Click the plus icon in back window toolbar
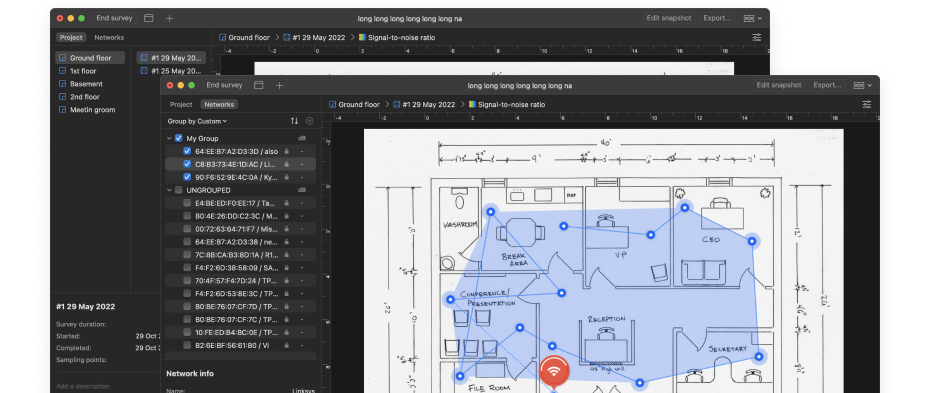Image resolution: width=930 pixels, height=393 pixels. (x=170, y=18)
